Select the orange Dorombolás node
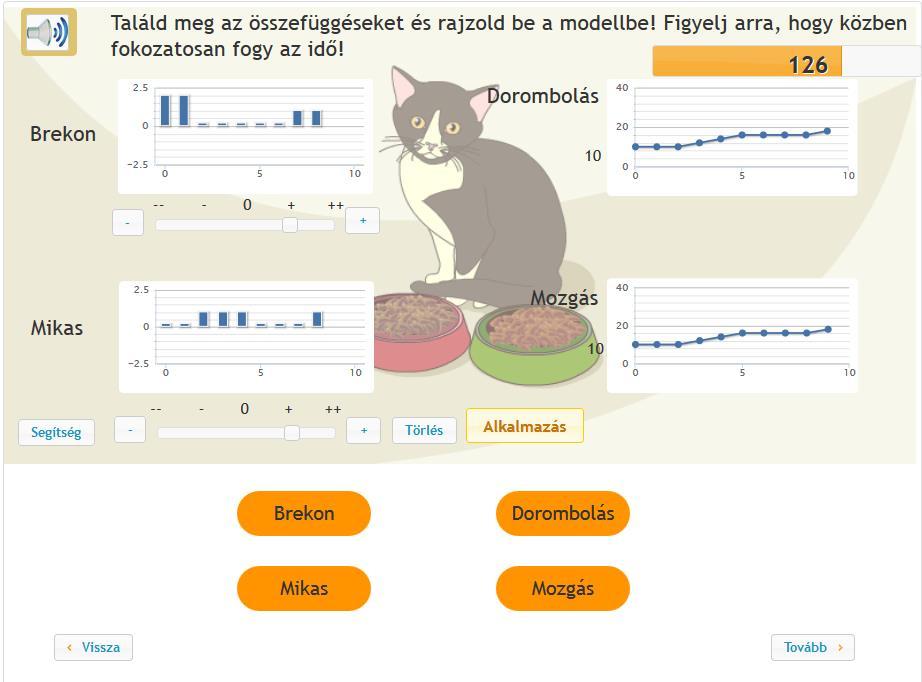Image resolution: width=922 pixels, height=682 pixels. coord(563,513)
